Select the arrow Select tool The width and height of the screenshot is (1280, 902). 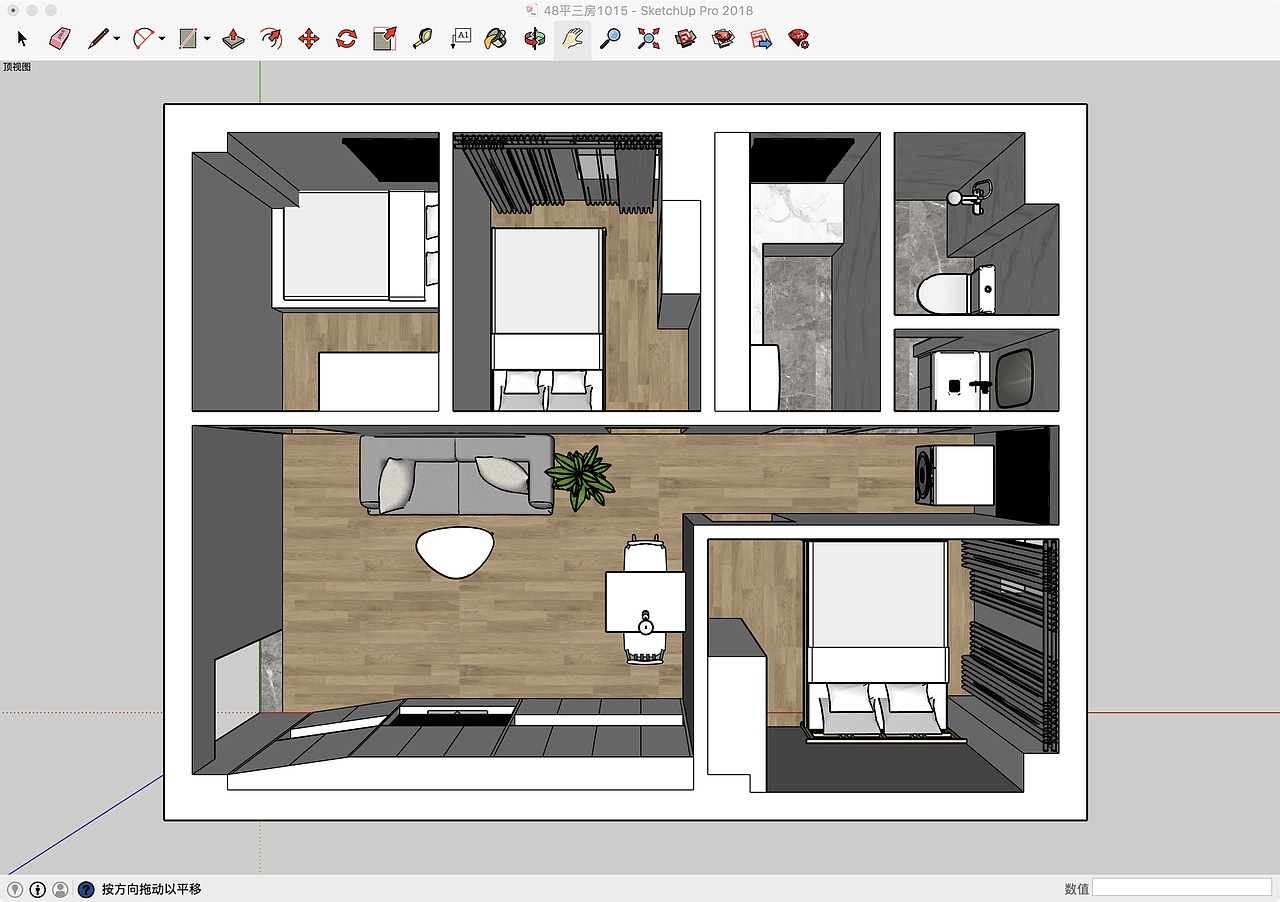22,39
